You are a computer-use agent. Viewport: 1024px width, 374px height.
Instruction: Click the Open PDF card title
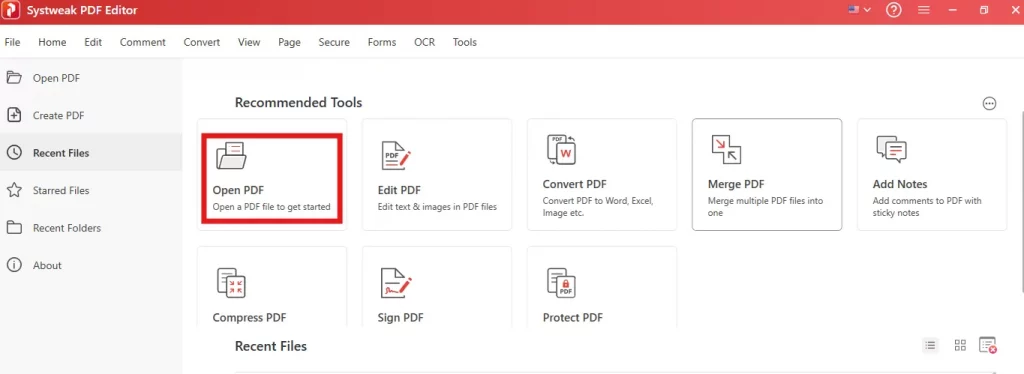[238, 191]
